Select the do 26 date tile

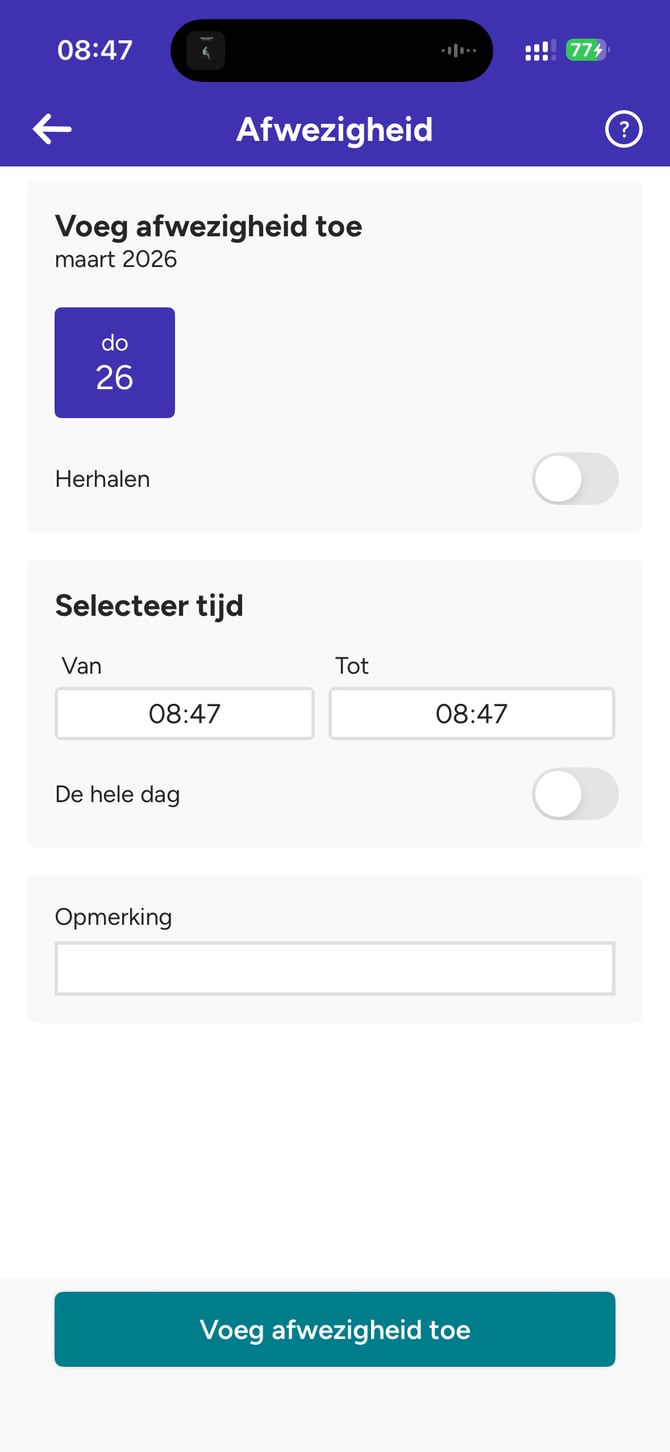[115, 362]
